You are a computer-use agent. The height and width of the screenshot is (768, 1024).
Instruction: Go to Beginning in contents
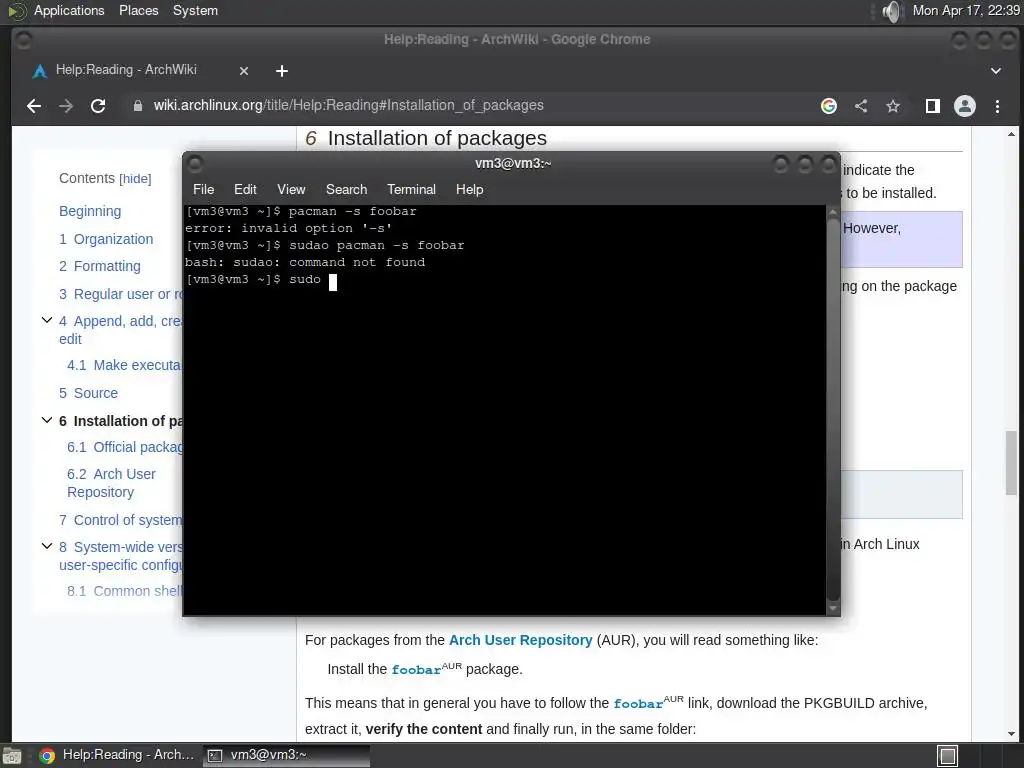[x=90, y=211]
